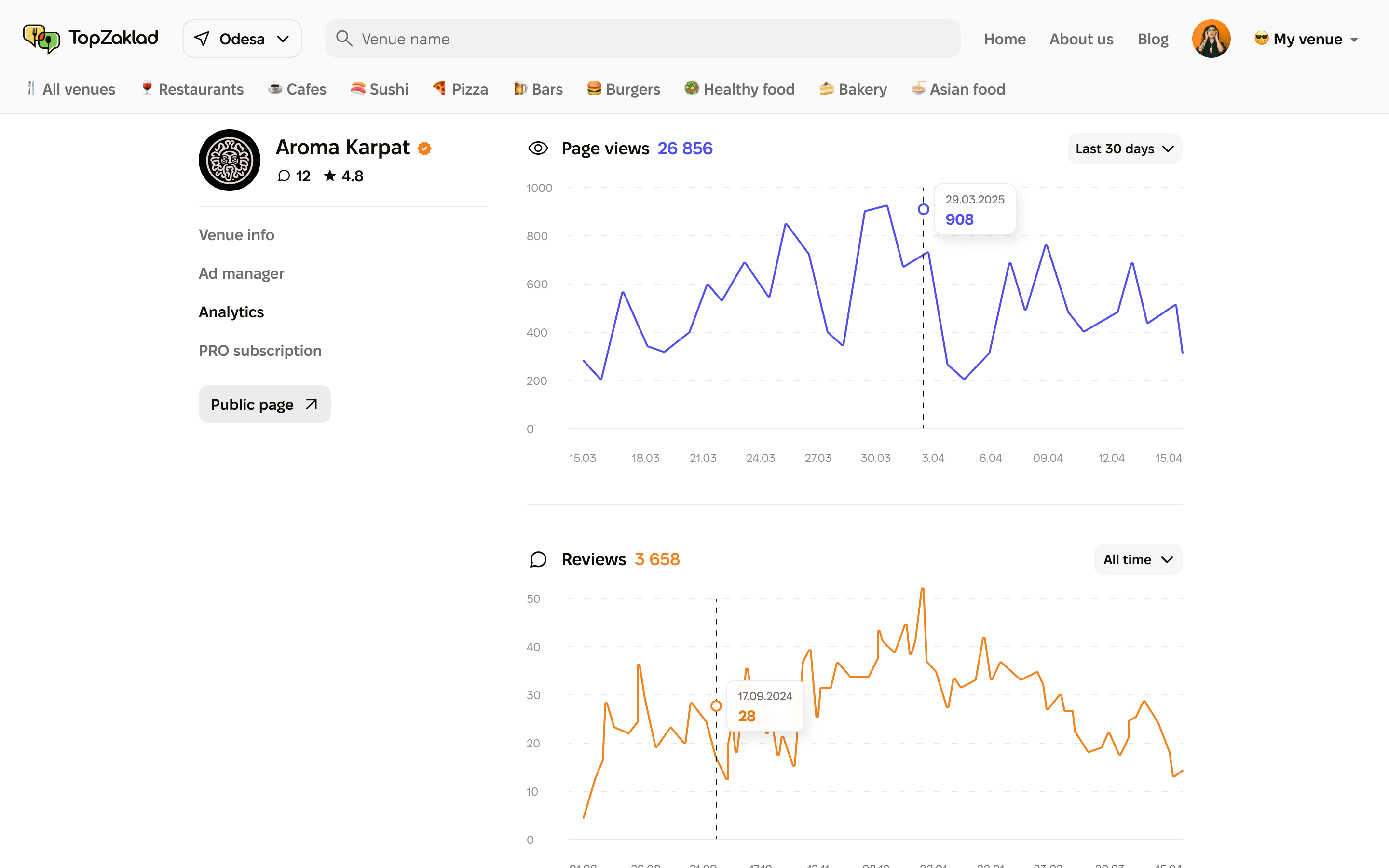This screenshot has width=1389, height=868.
Task: Select the Bakery category
Action: (827, 89)
